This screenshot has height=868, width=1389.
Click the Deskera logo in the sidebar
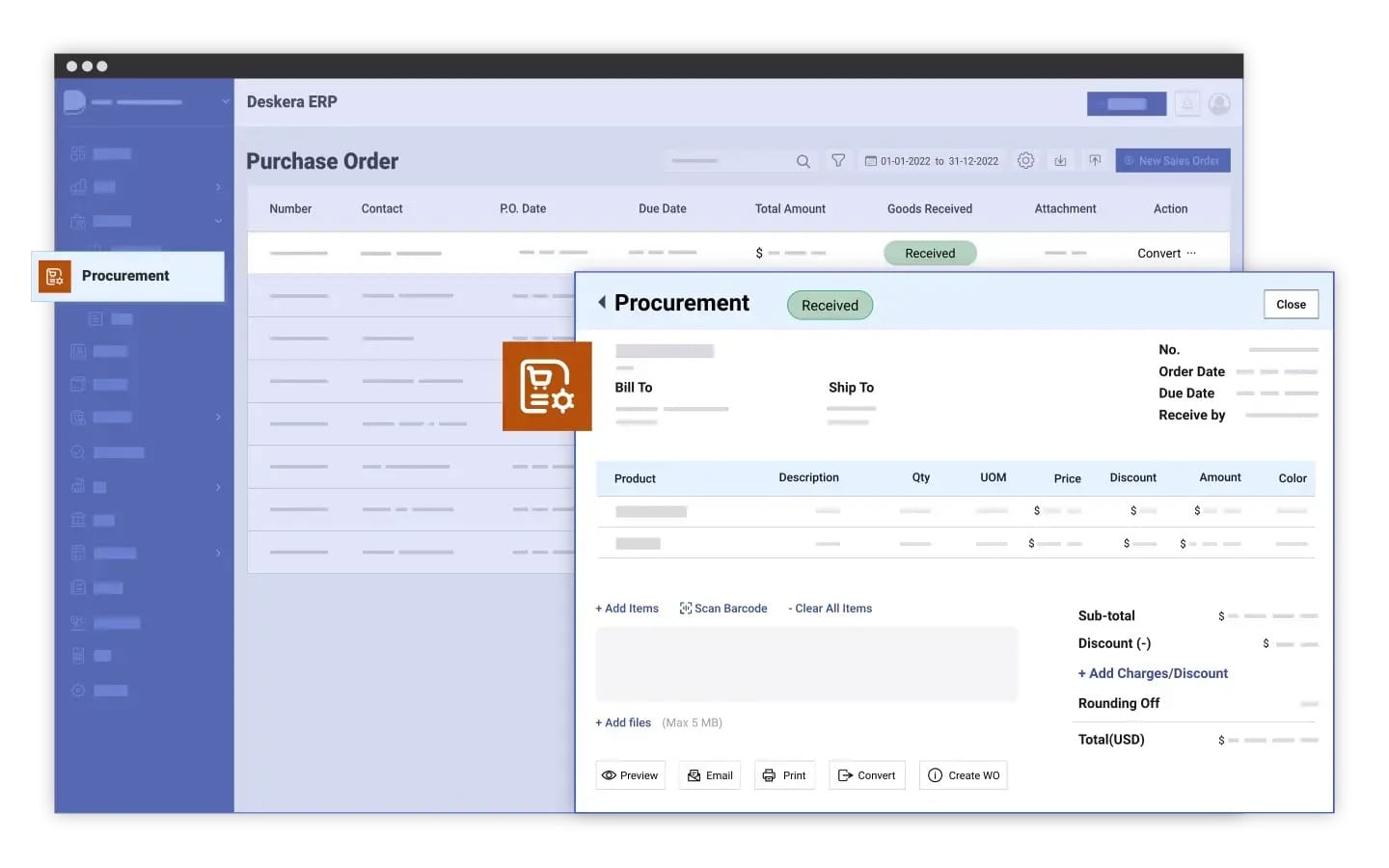74,101
